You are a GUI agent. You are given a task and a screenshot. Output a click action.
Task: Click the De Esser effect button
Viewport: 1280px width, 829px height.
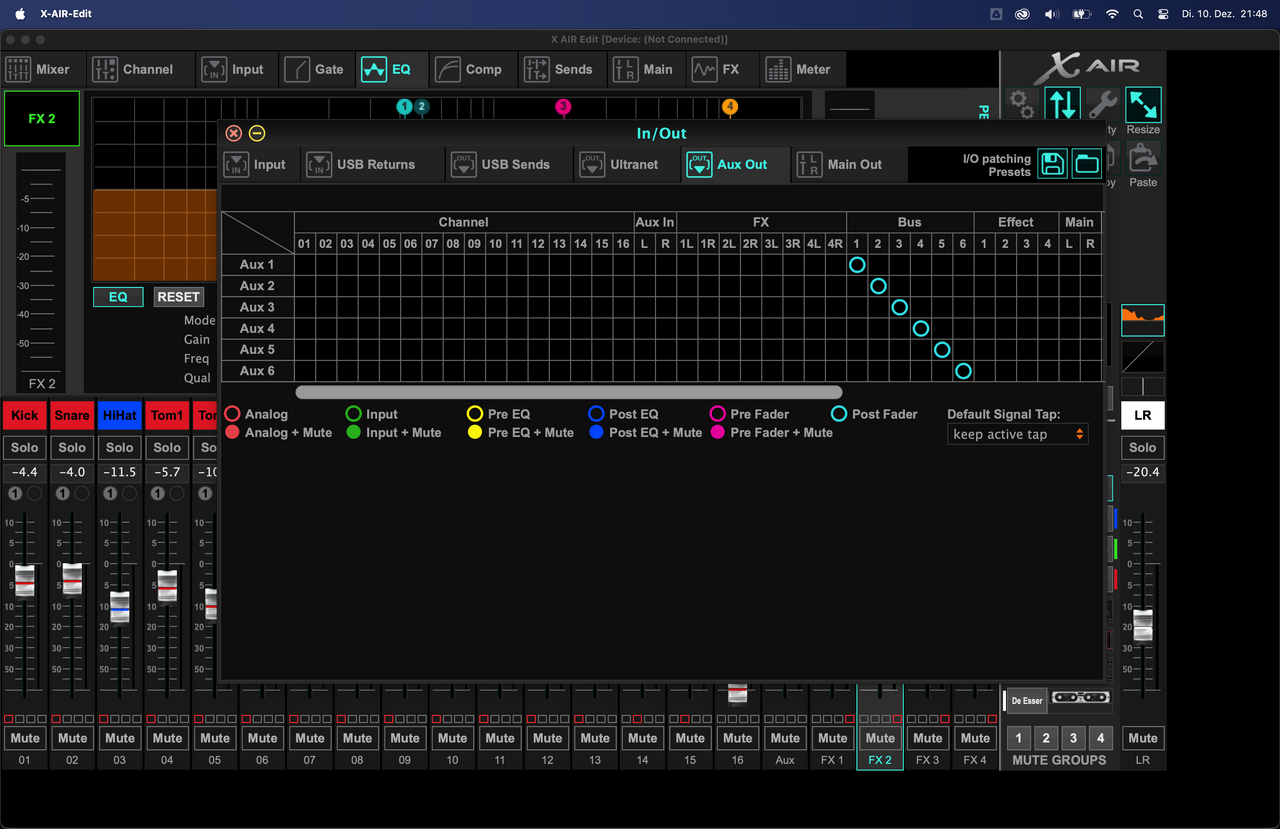pyautogui.click(x=1025, y=700)
